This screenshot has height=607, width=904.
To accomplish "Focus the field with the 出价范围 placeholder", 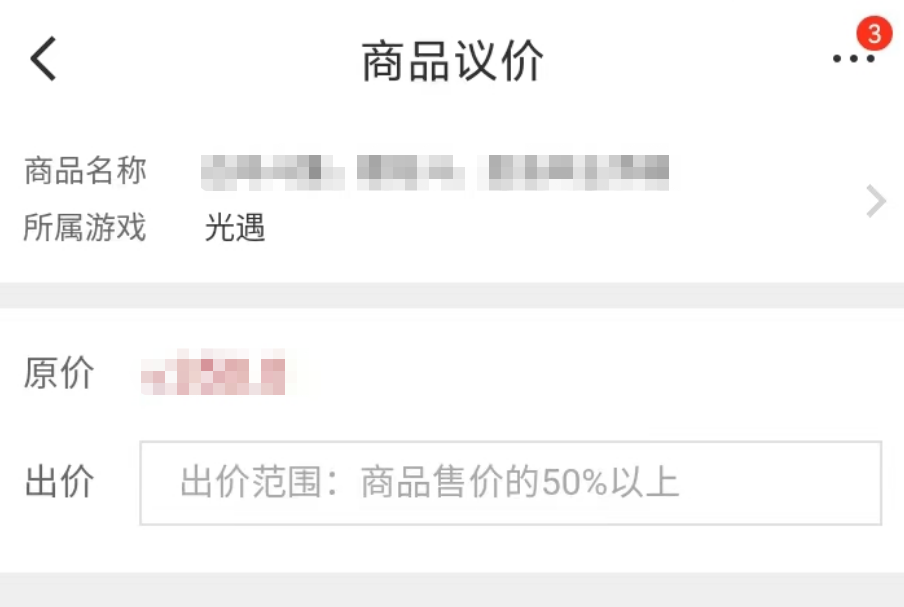I will click(510, 483).
